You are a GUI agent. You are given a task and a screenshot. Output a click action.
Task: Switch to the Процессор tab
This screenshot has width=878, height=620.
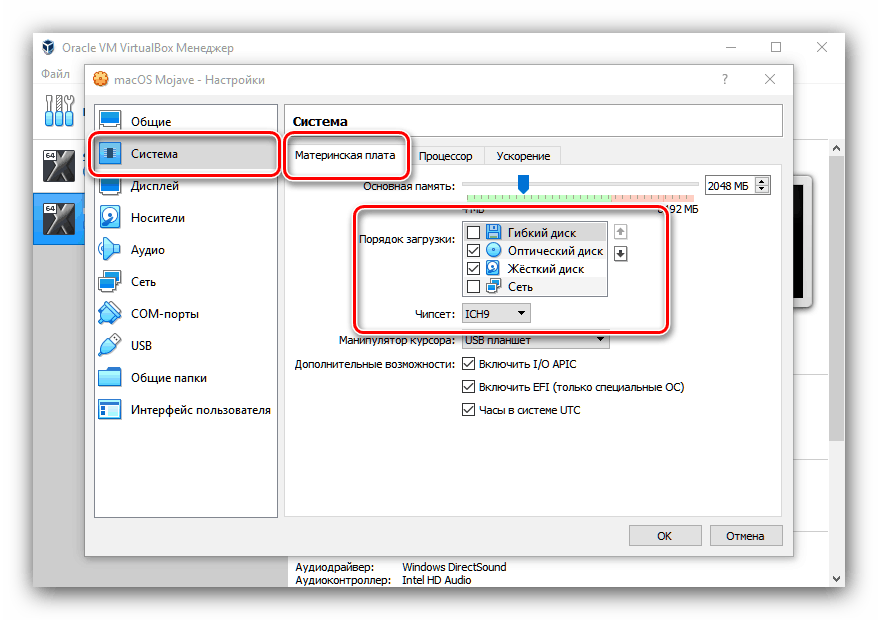[446, 156]
